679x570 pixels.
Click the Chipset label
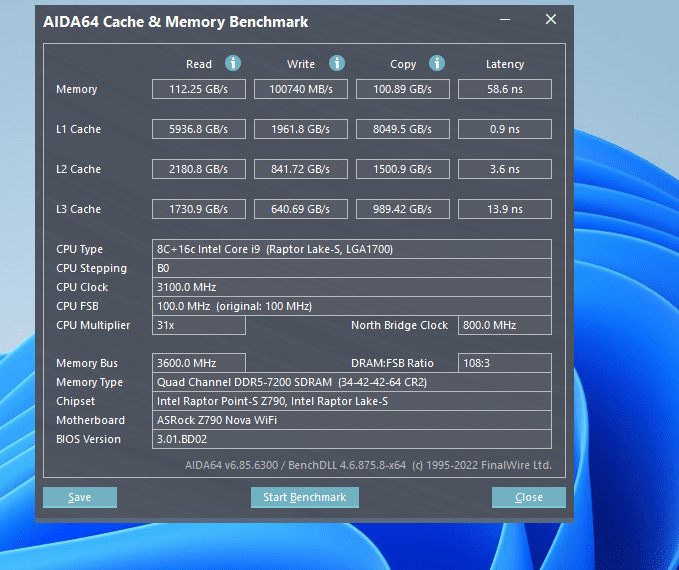pyautogui.click(x=75, y=401)
